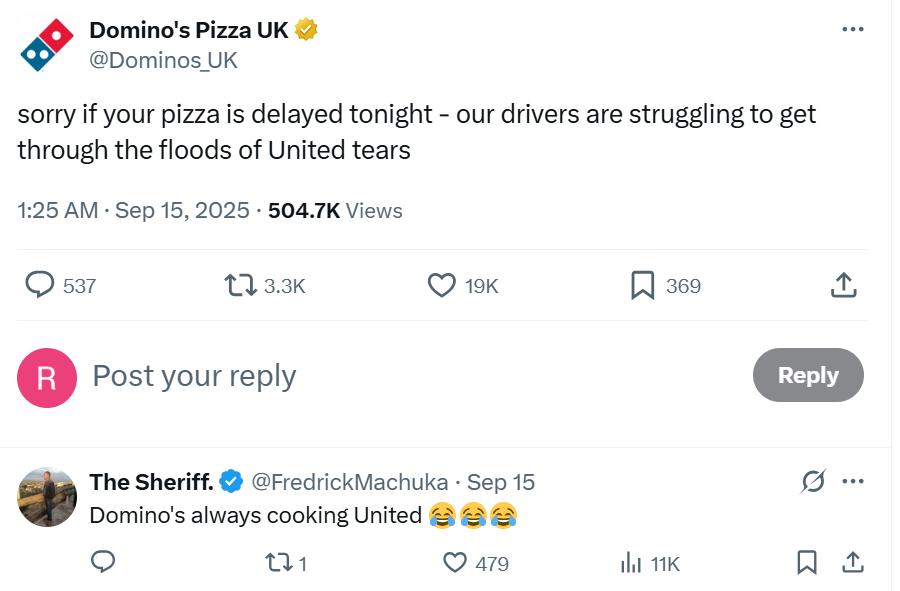Click the Grok explain icon on reply
Screen dimensions: 900x591
(813, 481)
